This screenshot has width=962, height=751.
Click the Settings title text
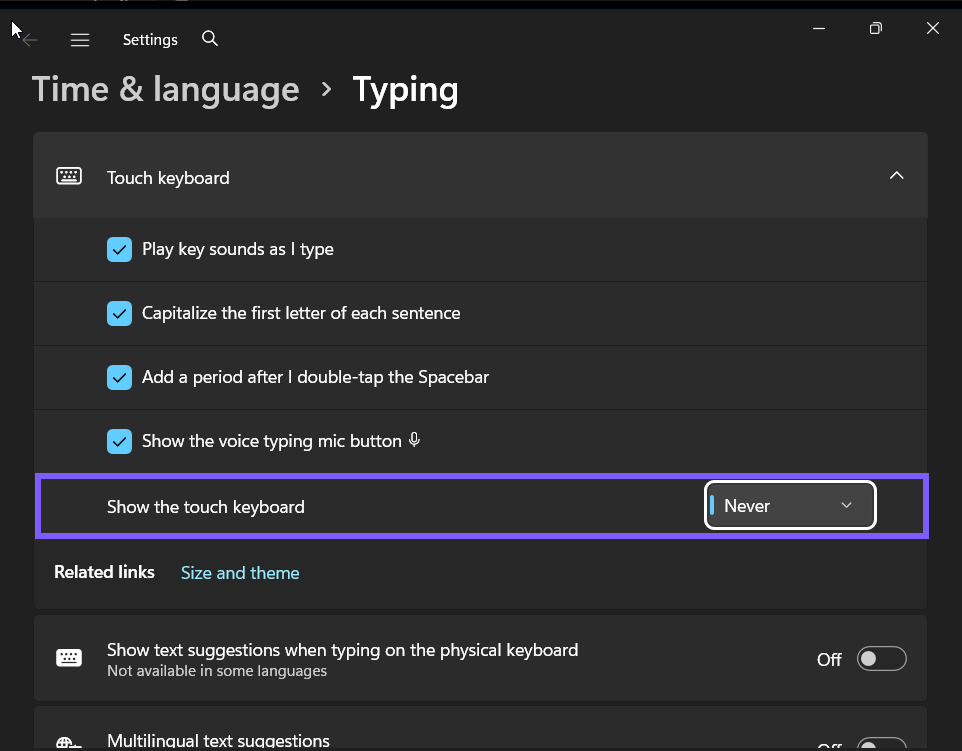[x=150, y=40]
